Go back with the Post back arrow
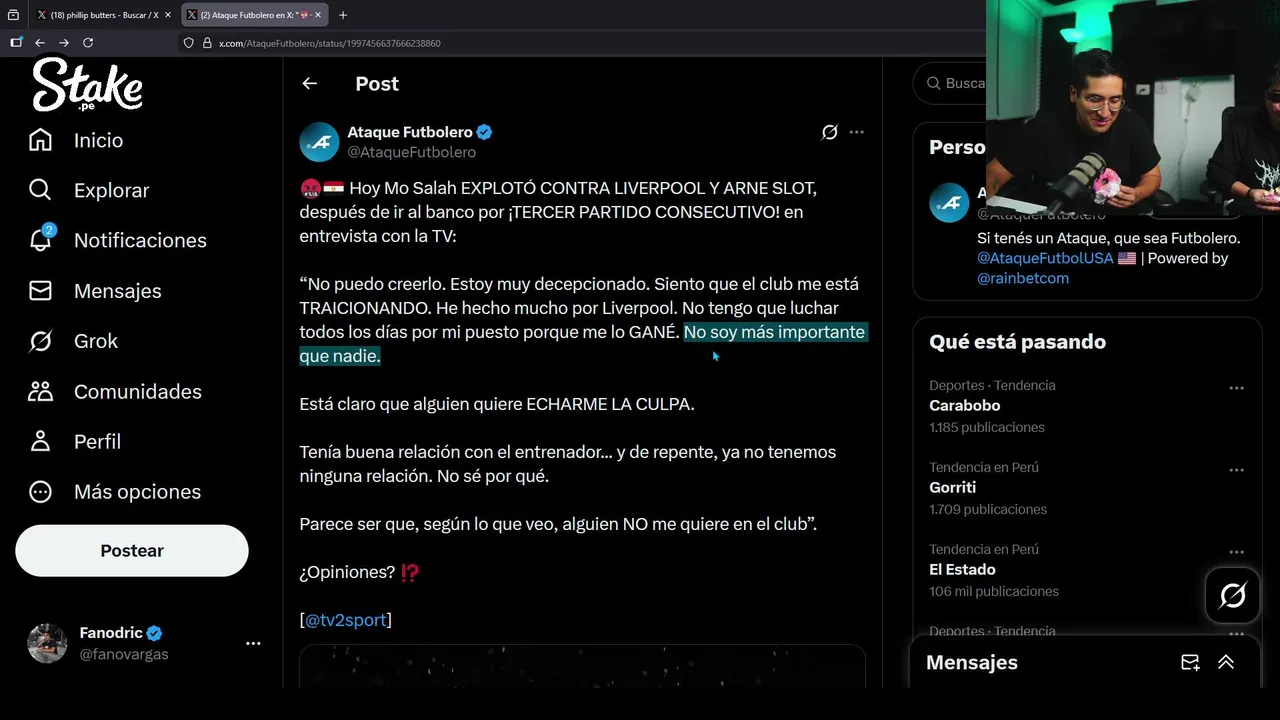This screenshot has width=1280, height=720. coord(310,84)
